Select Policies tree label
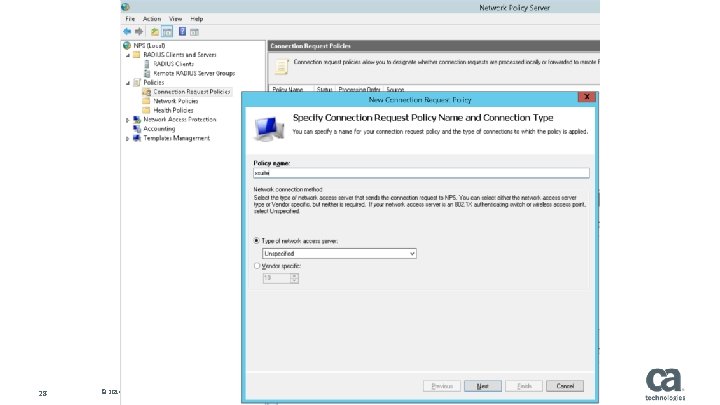720x405 pixels. pyautogui.click(x=154, y=83)
